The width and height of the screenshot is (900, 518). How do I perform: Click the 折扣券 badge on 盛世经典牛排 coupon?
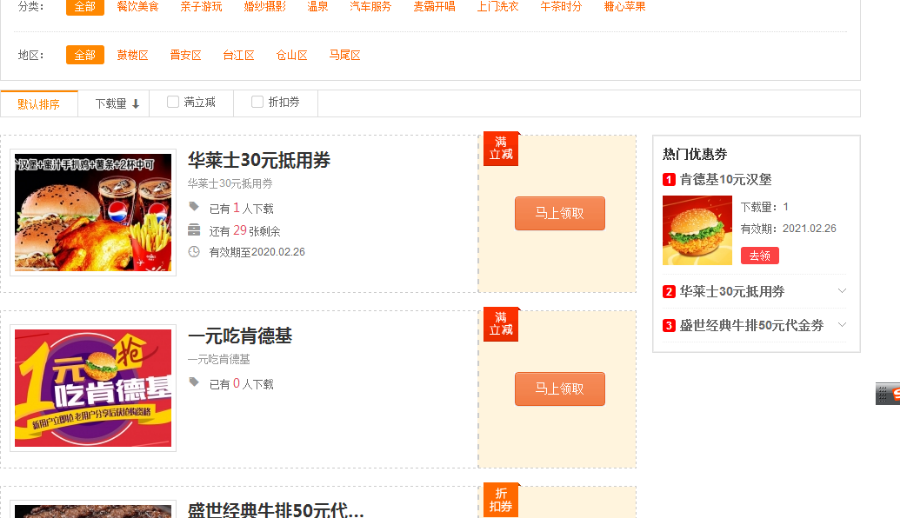(501, 500)
